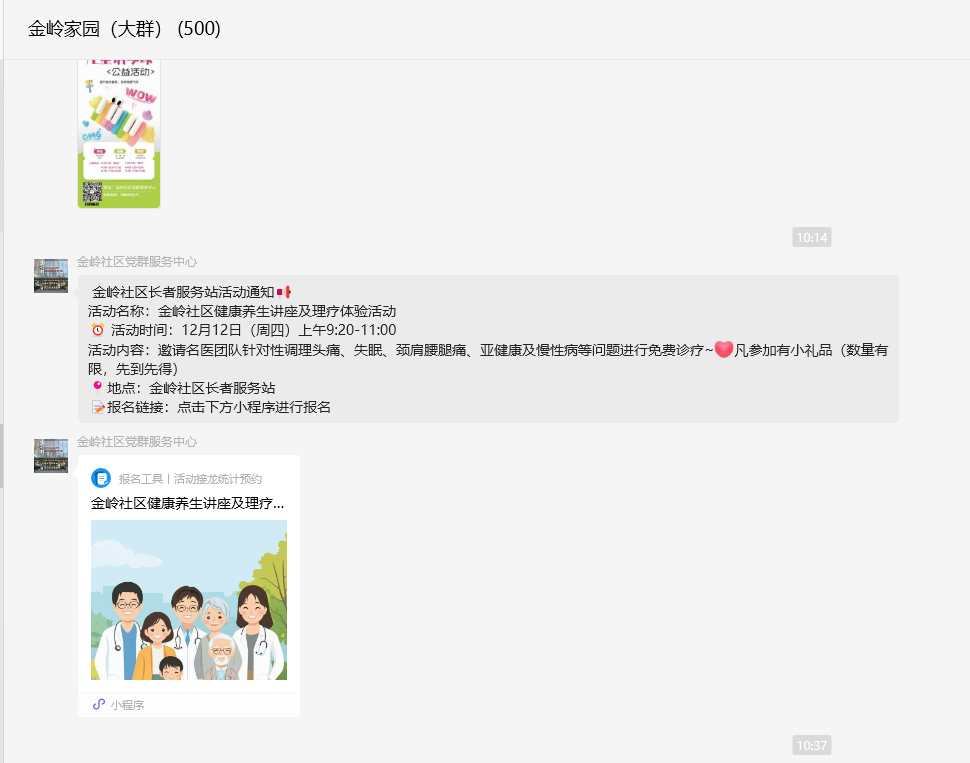This screenshot has width=970, height=763.
Task: Click sender name above the activity notice message
Action: 137,262
